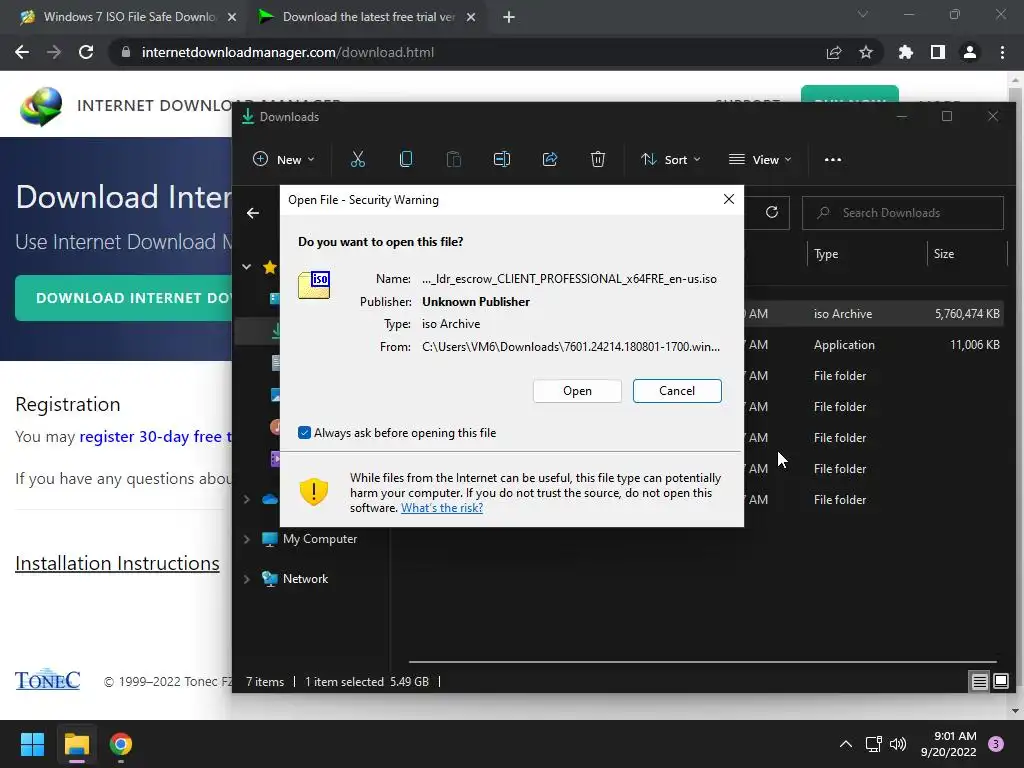Viewport: 1024px width, 768px height.
Task: Click Open in security warning
Action: pyautogui.click(x=577, y=391)
